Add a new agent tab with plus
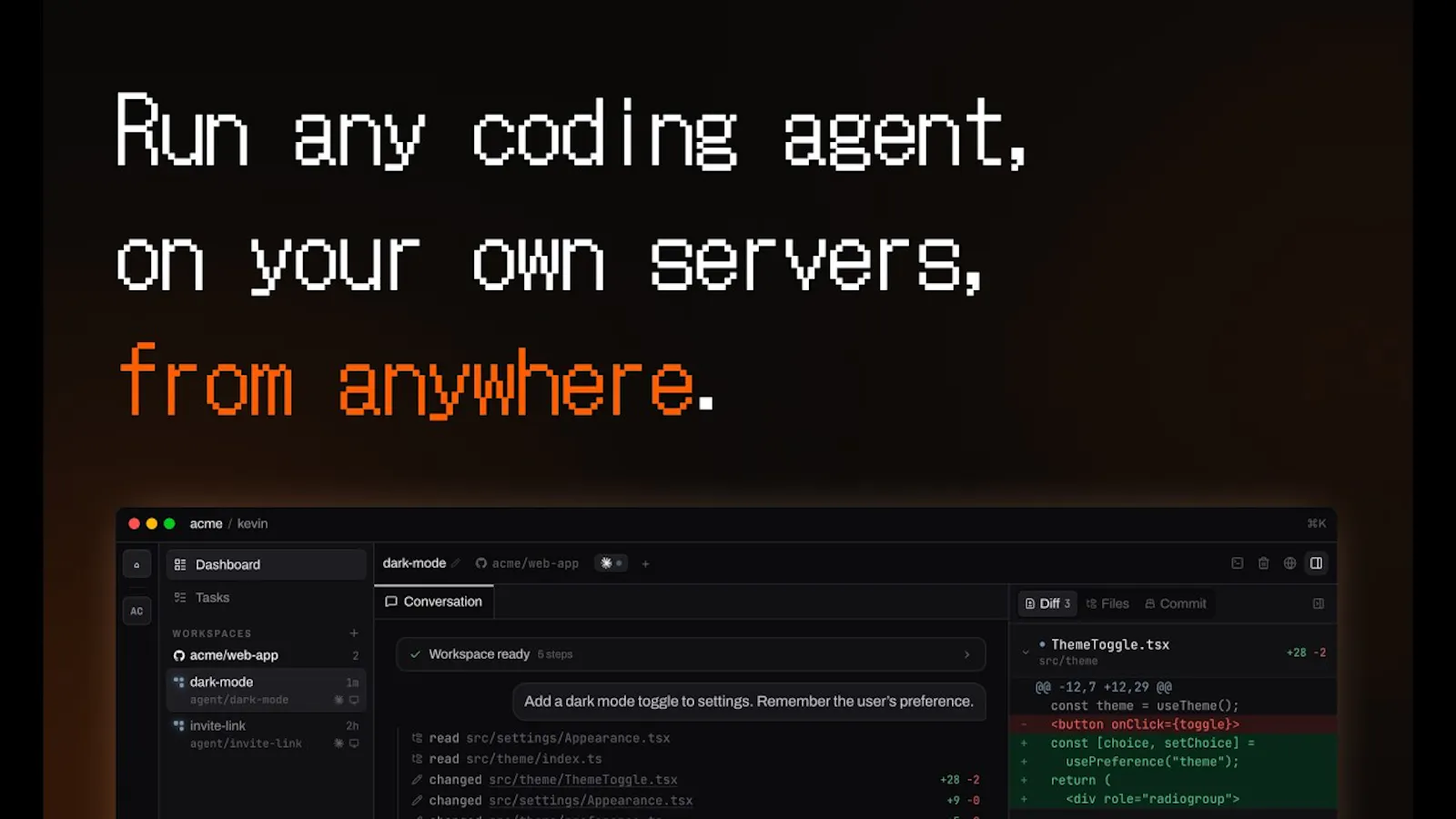The image size is (1456, 819). coord(645,563)
